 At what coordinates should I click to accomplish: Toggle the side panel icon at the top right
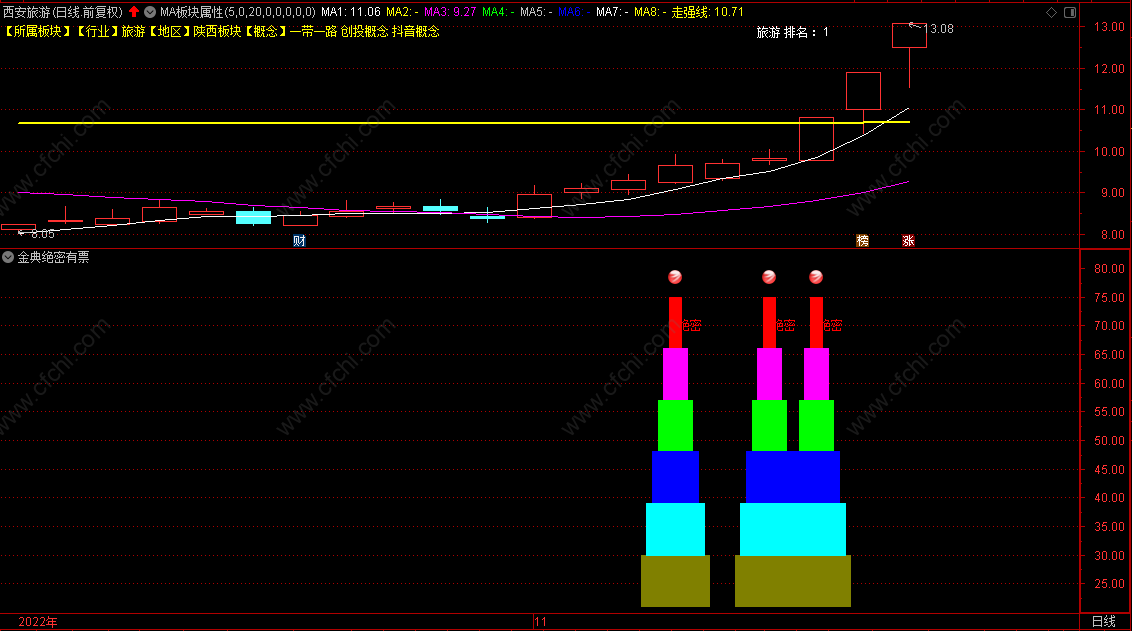[1070, 12]
